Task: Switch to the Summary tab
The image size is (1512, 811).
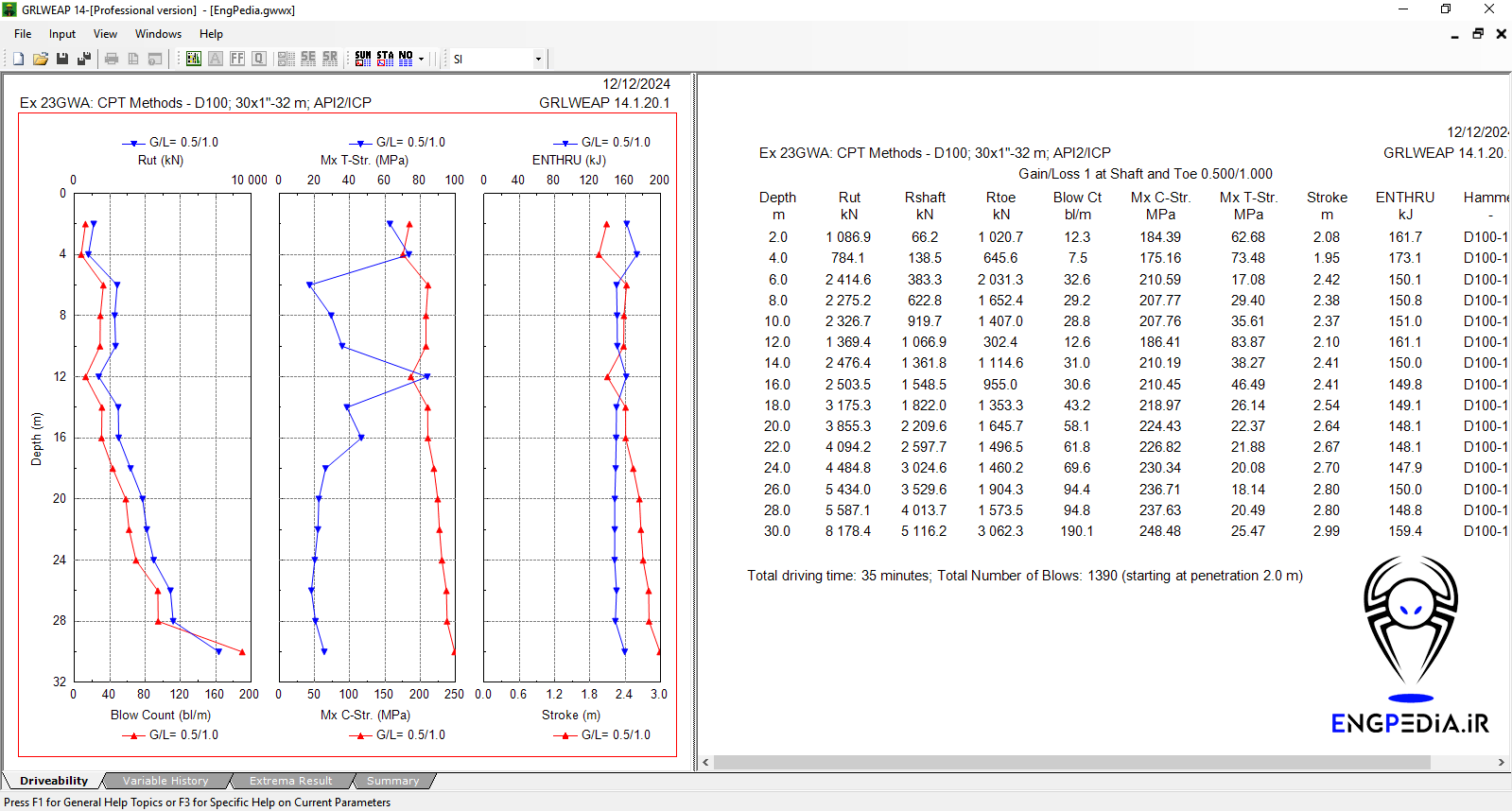Action: click(x=393, y=781)
